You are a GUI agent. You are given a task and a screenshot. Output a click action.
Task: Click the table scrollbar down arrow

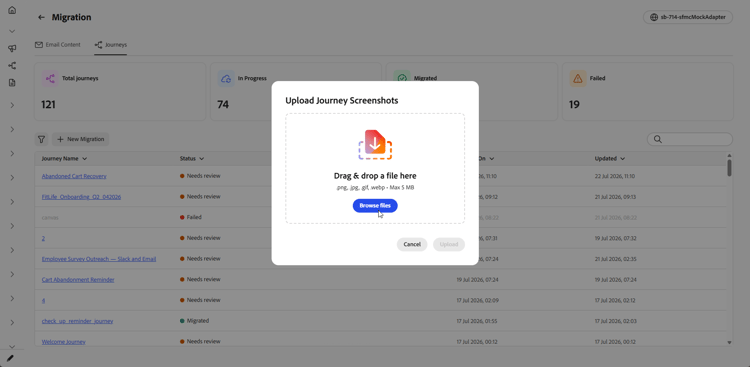coord(729,343)
